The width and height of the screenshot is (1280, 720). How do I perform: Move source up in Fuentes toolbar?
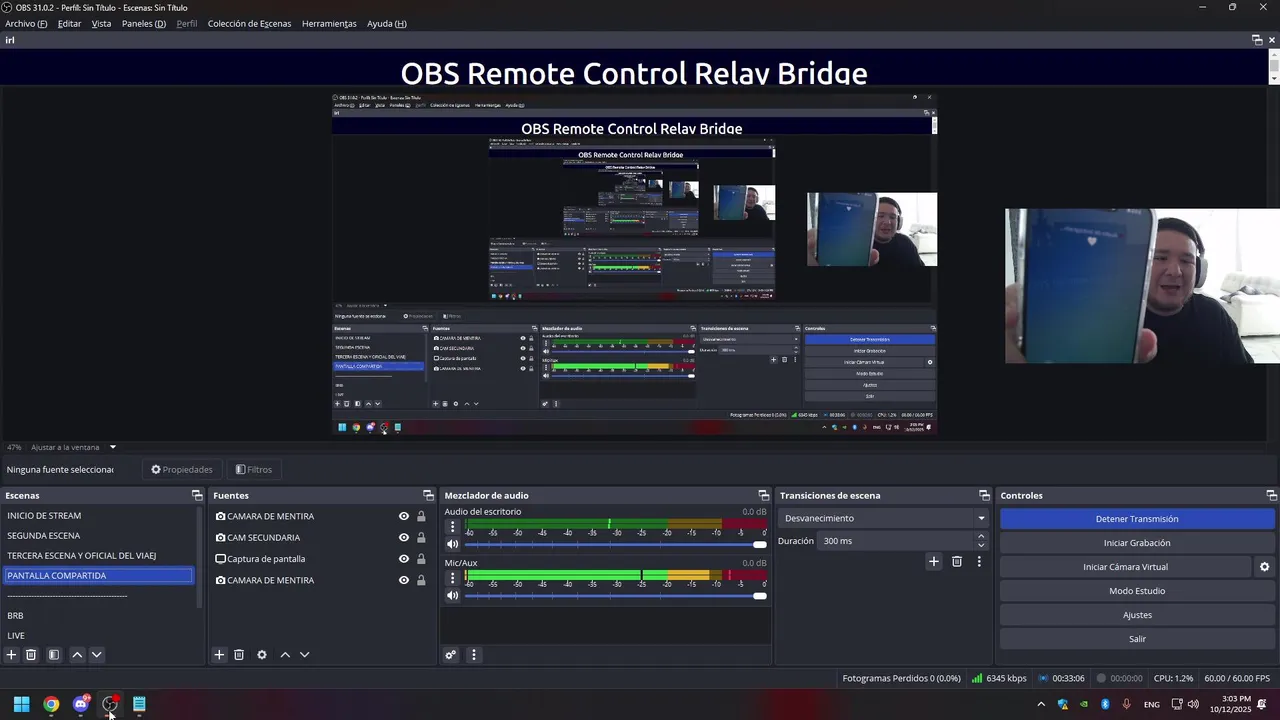point(285,655)
